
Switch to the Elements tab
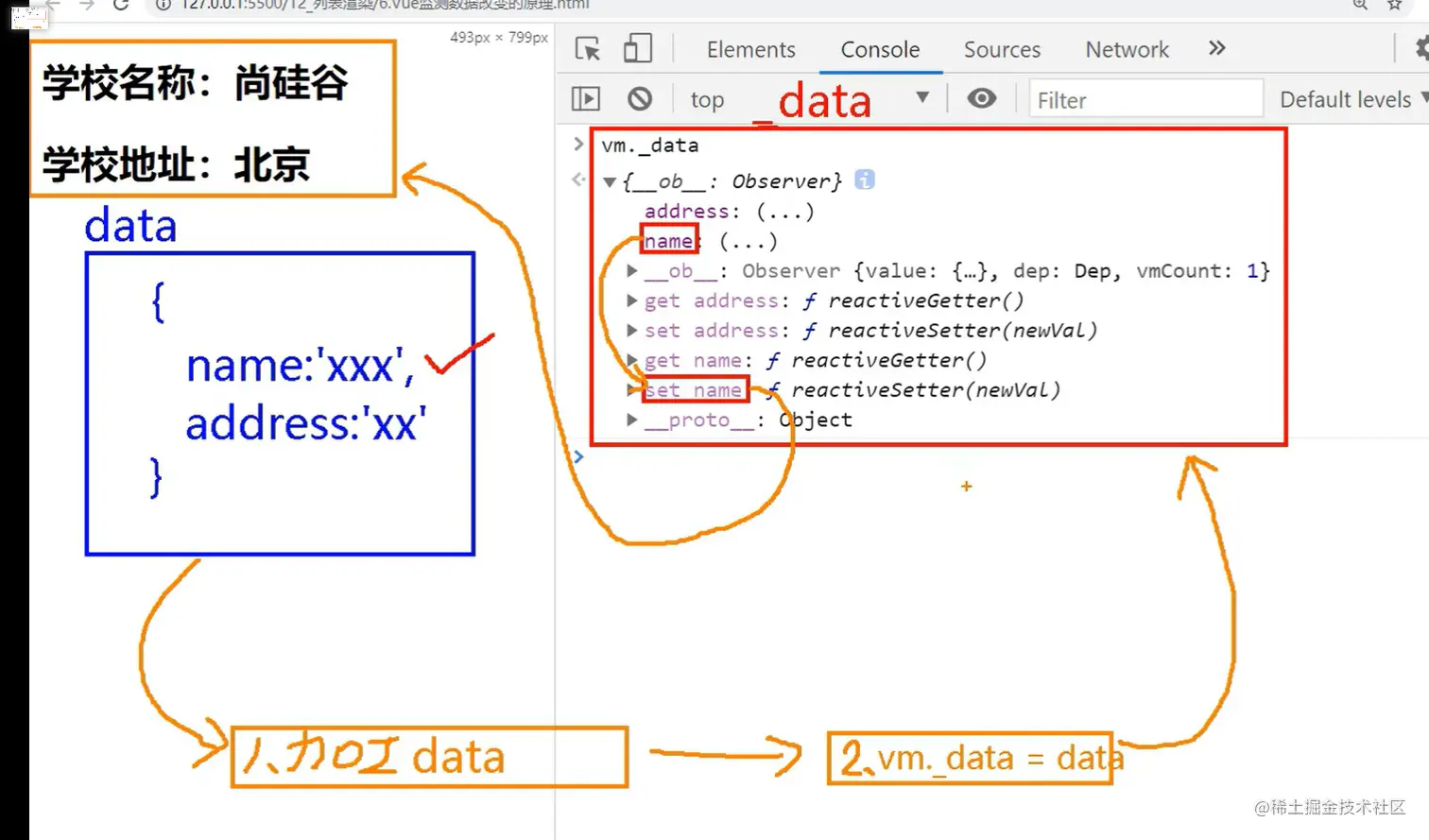(x=751, y=49)
